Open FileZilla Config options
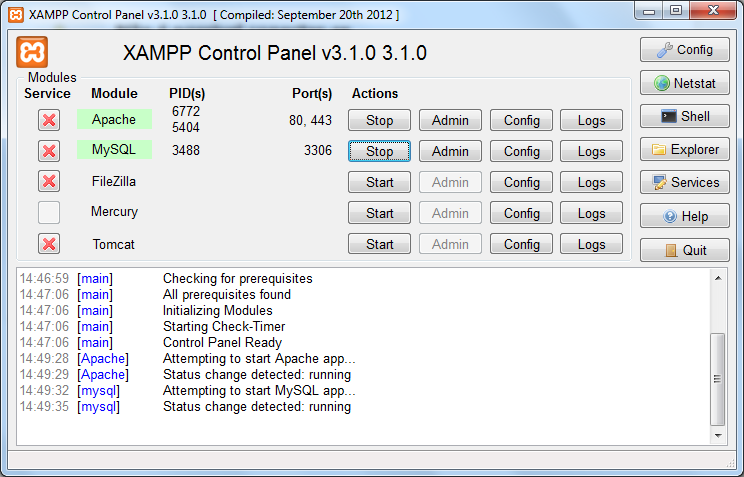744x477 pixels. (x=521, y=182)
